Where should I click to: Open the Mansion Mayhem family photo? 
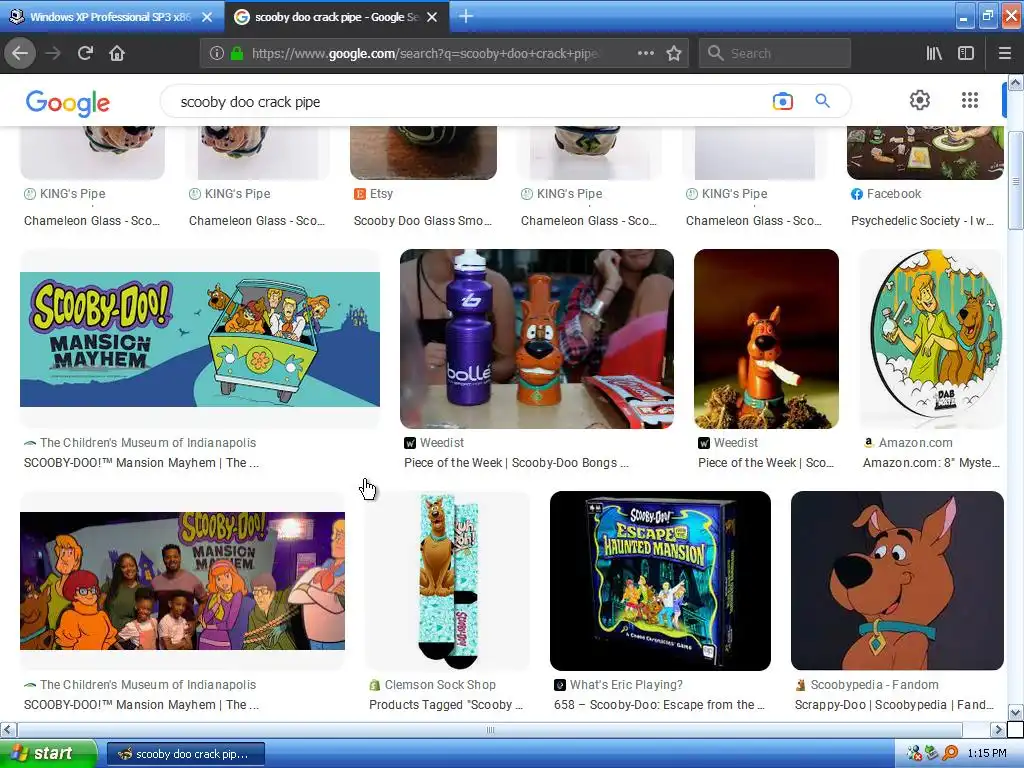[182, 581]
